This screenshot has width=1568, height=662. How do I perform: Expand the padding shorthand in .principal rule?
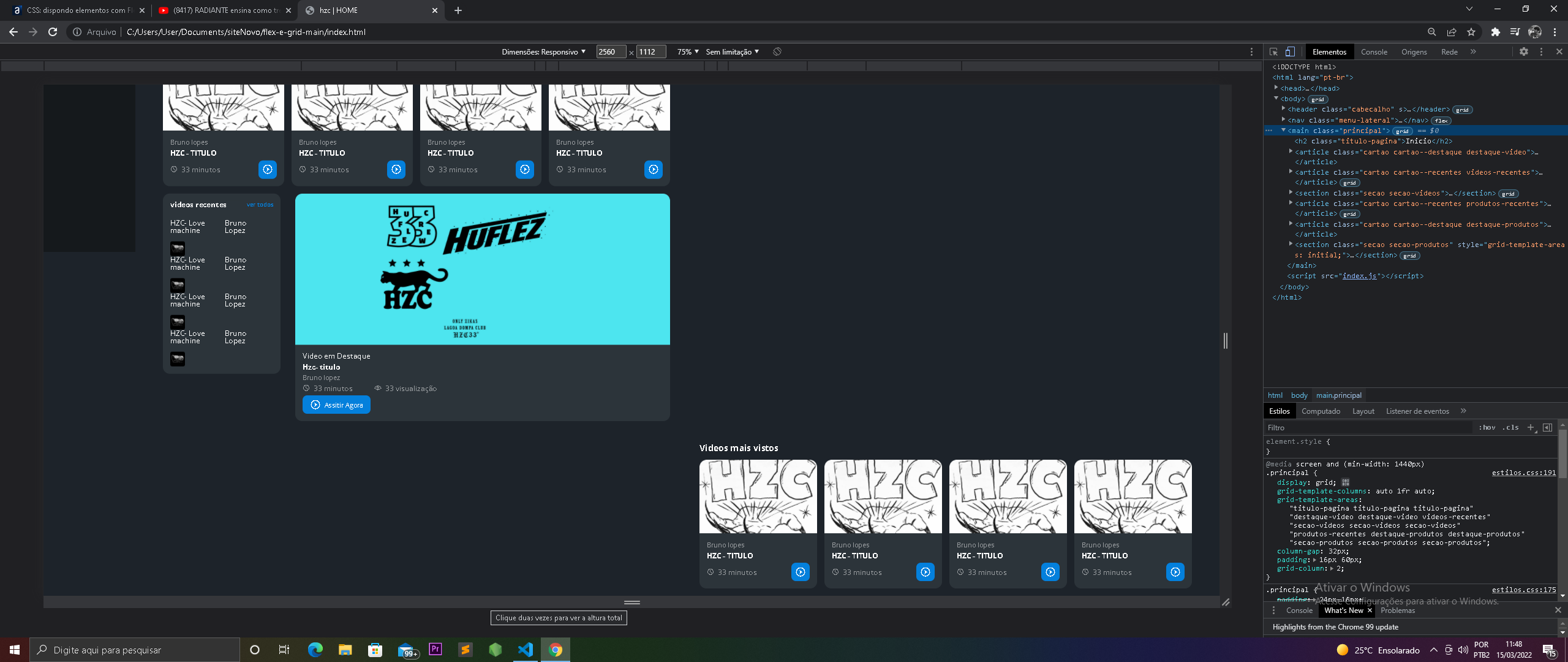(x=1313, y=560)
